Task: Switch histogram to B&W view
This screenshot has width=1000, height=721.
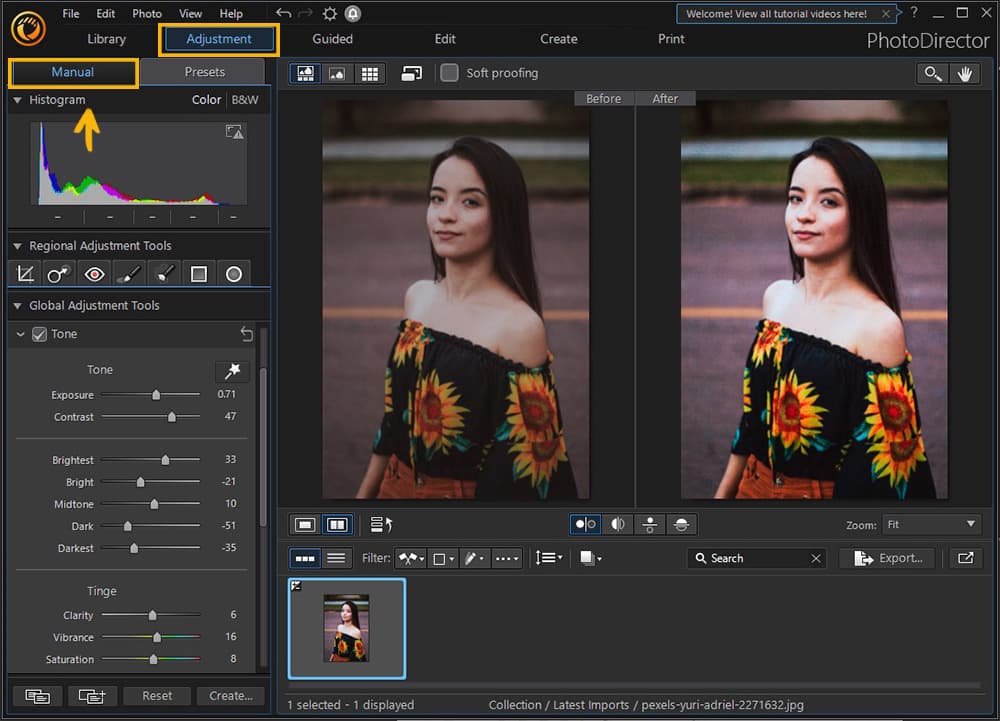Action: [x=243, y=100]
